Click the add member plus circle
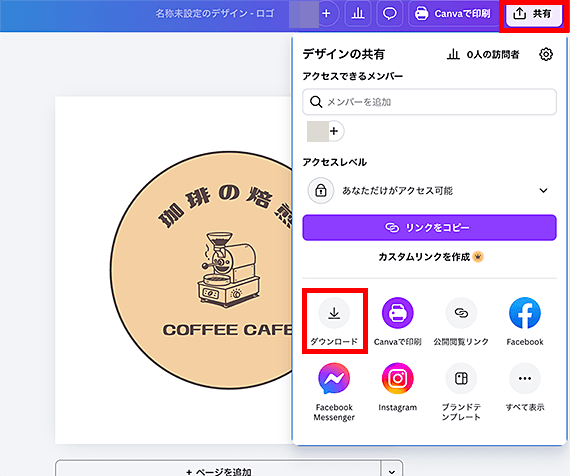Image resolution: width=570 pixels, height=476 pixels. pos(334,131)
